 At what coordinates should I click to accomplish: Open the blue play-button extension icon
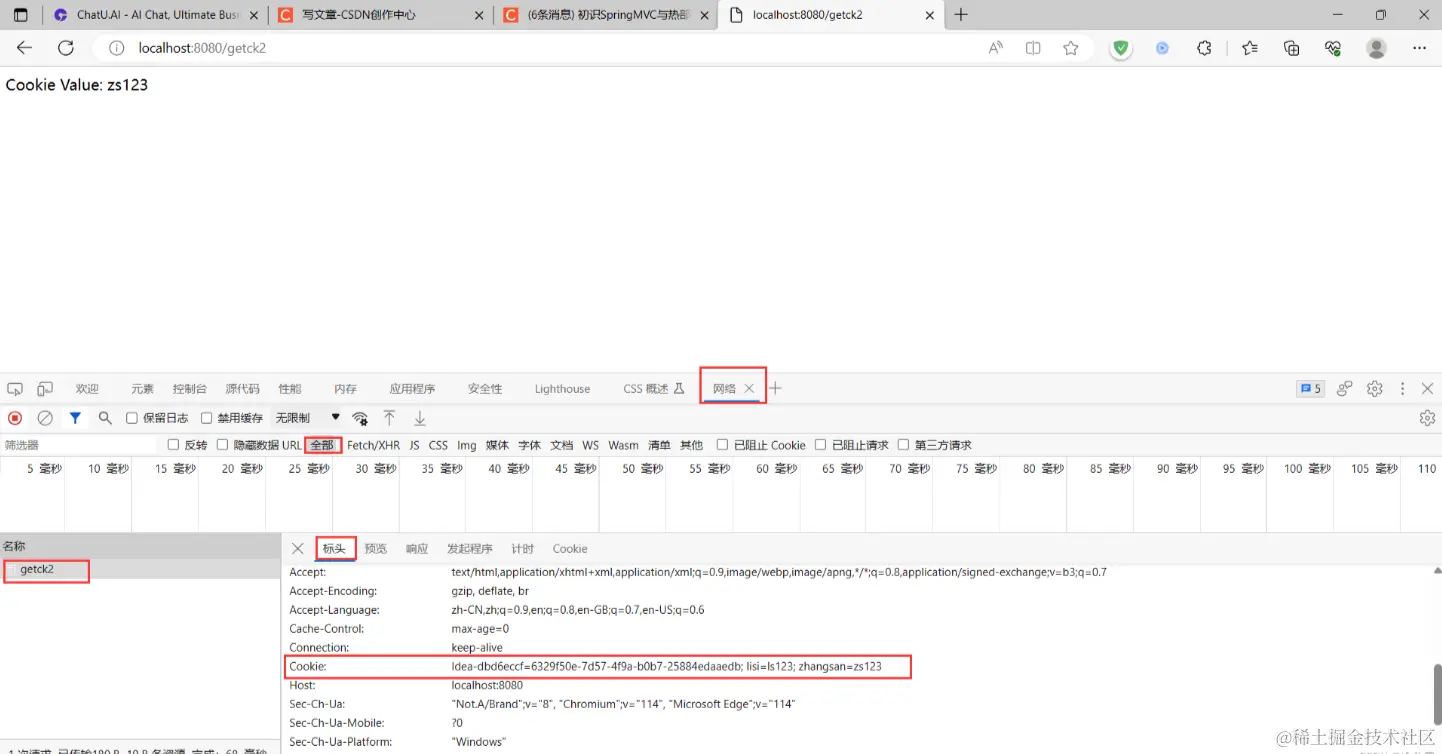click(x=1162, y=48)
